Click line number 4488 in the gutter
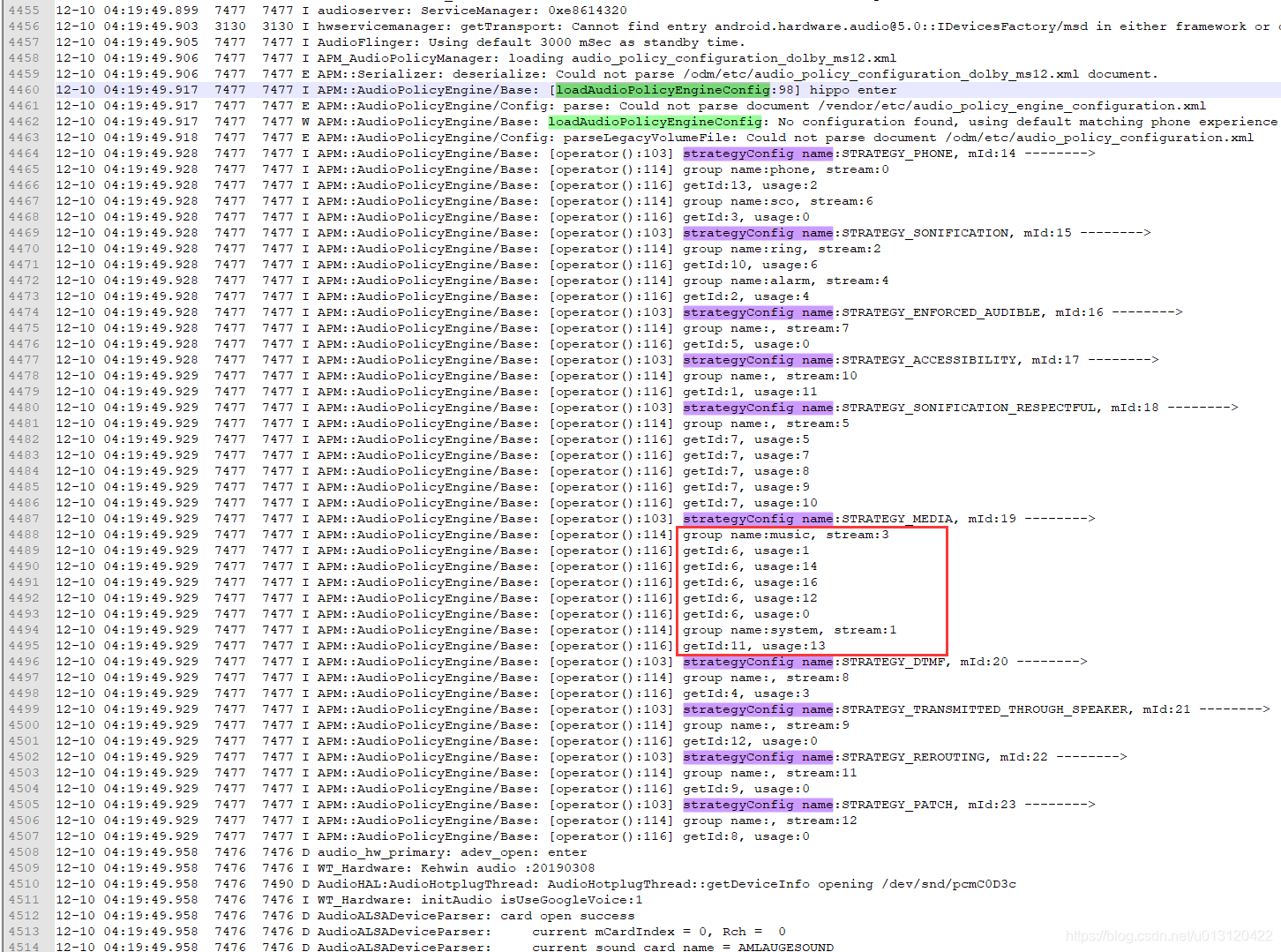This screenshot has width=1281, height=952. pyautogui.click(x=24, y=535)
